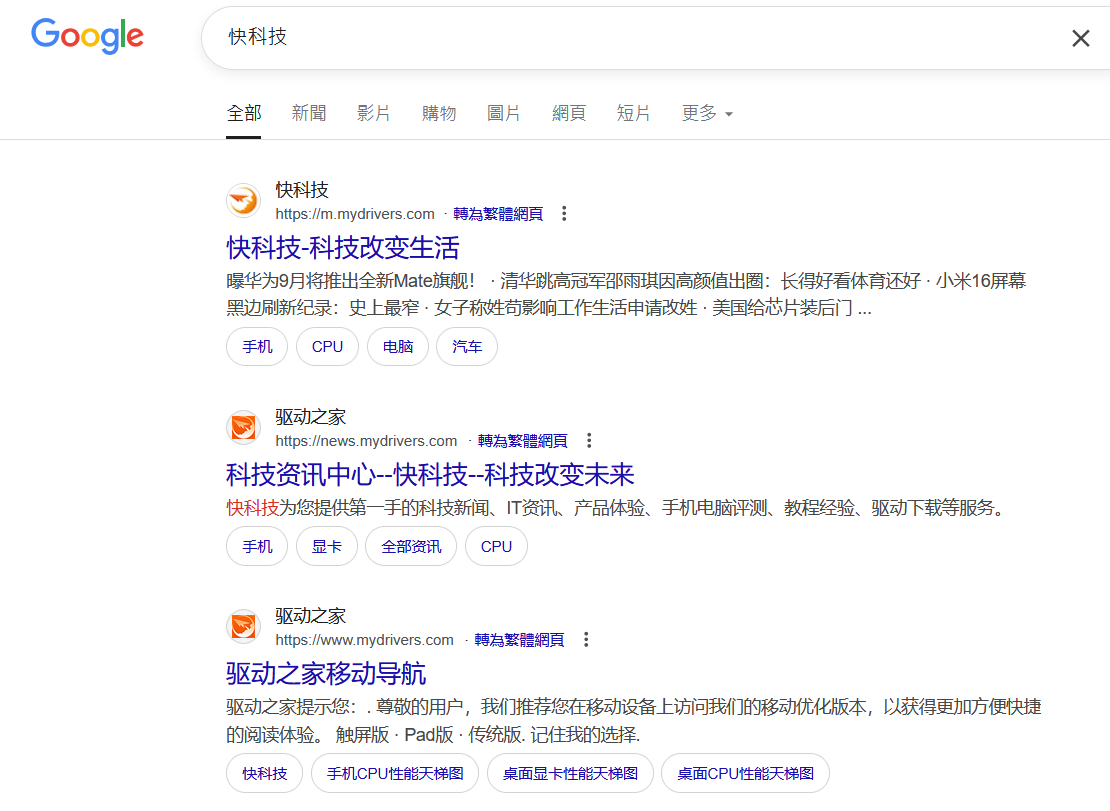Switch to the 新聞 tab

pos(309,113)
